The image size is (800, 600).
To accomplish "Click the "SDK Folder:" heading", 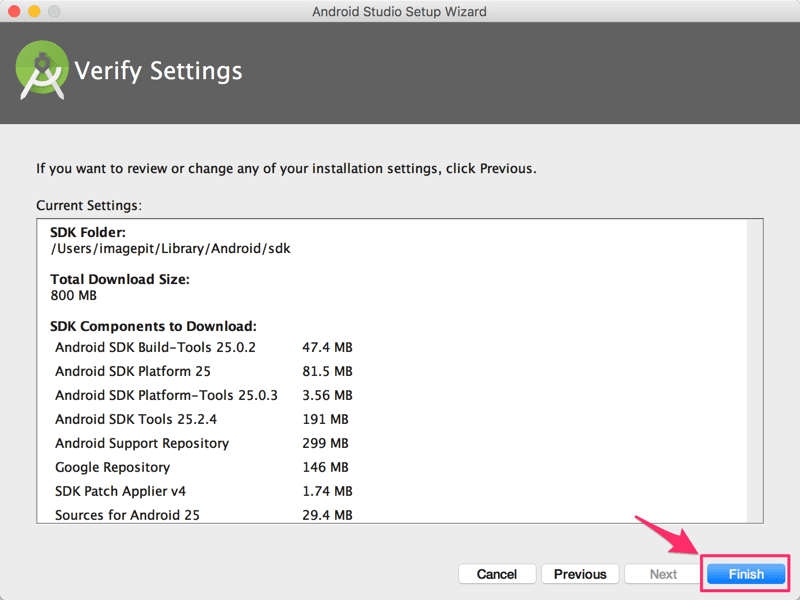I will [x=88, y=232].
